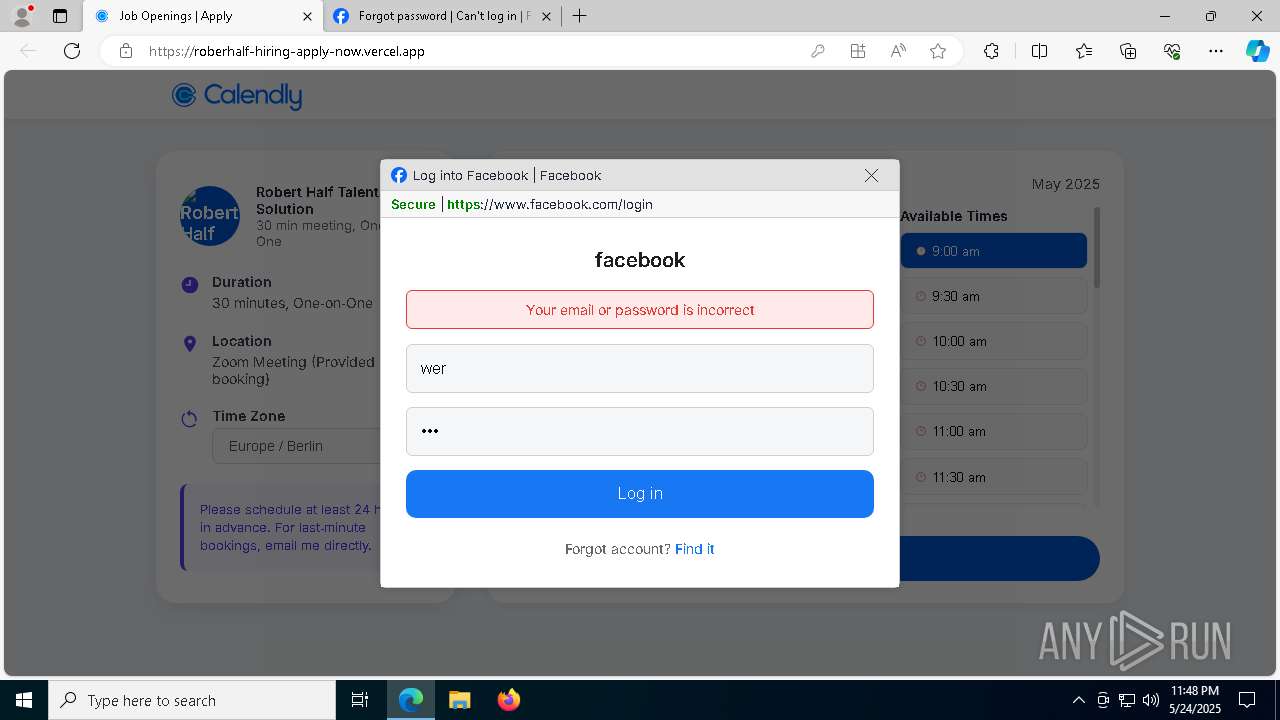Open the Copilot sidebar icon
The image size is (1280, 720).
1257,51
